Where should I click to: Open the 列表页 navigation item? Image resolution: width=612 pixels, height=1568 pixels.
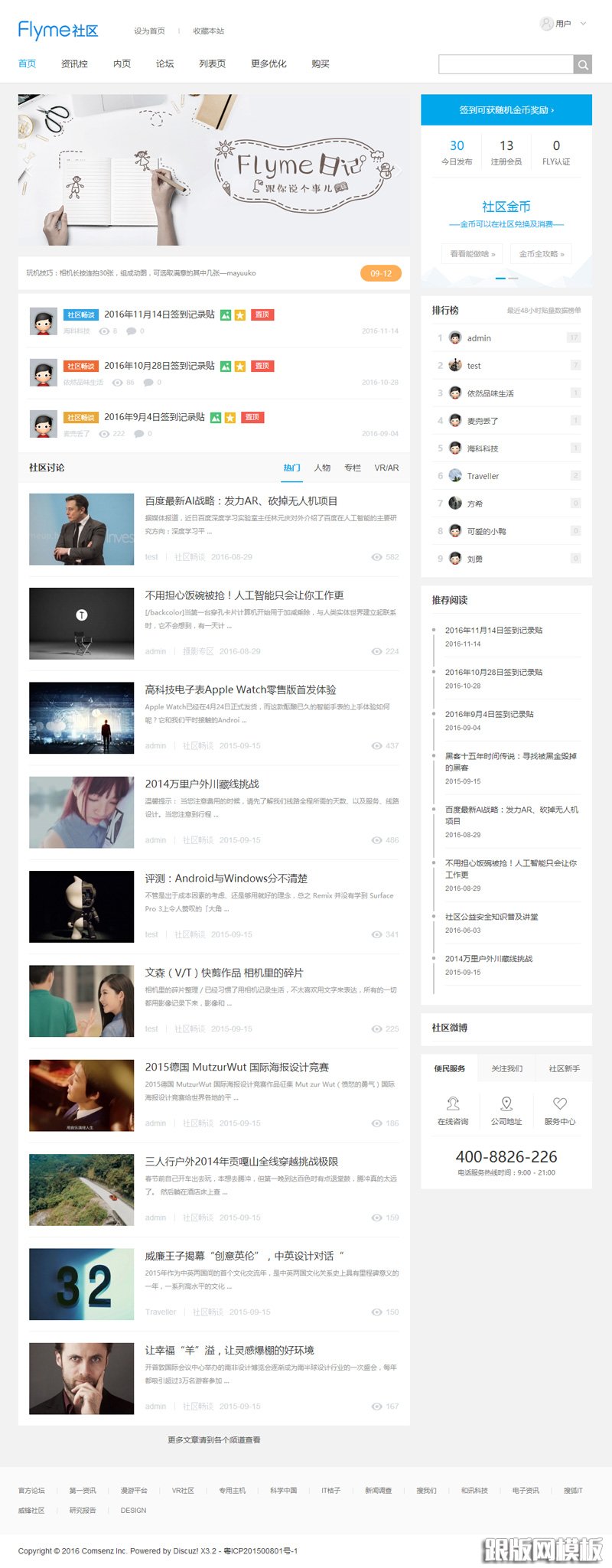[212, 64]
